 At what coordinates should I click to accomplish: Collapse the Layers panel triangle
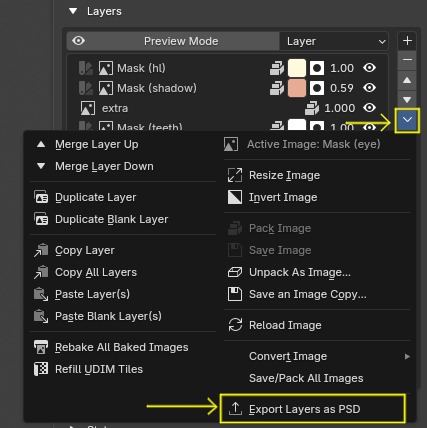tap(73, 11)
